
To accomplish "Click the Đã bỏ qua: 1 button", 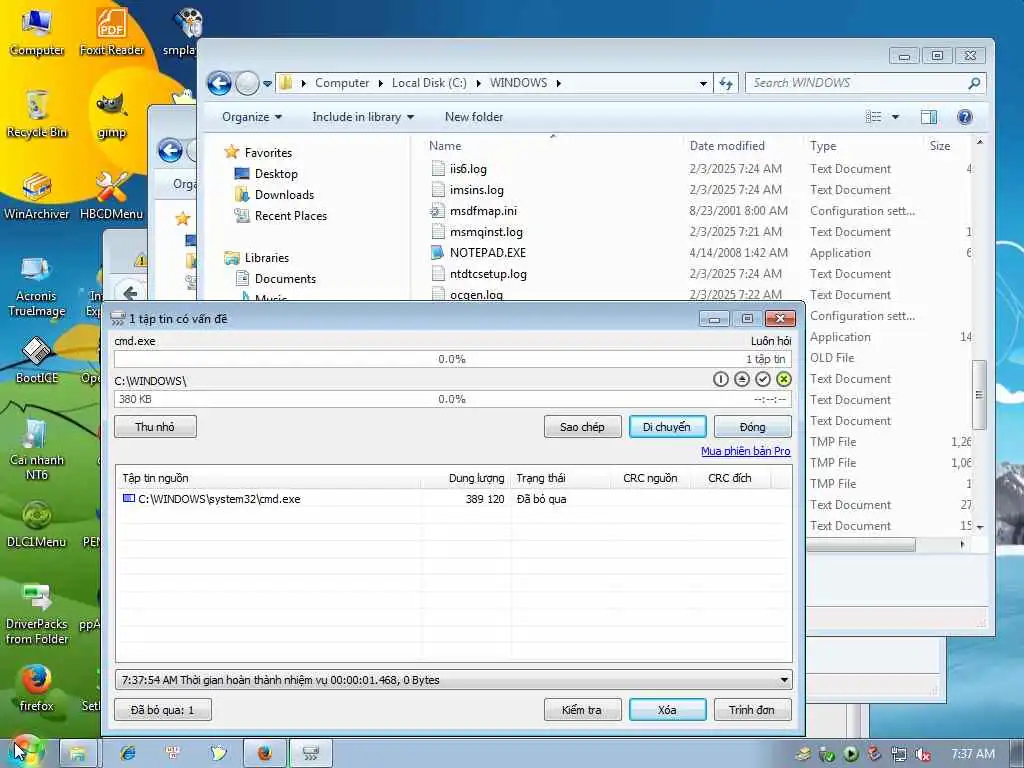I will [163, 710].
